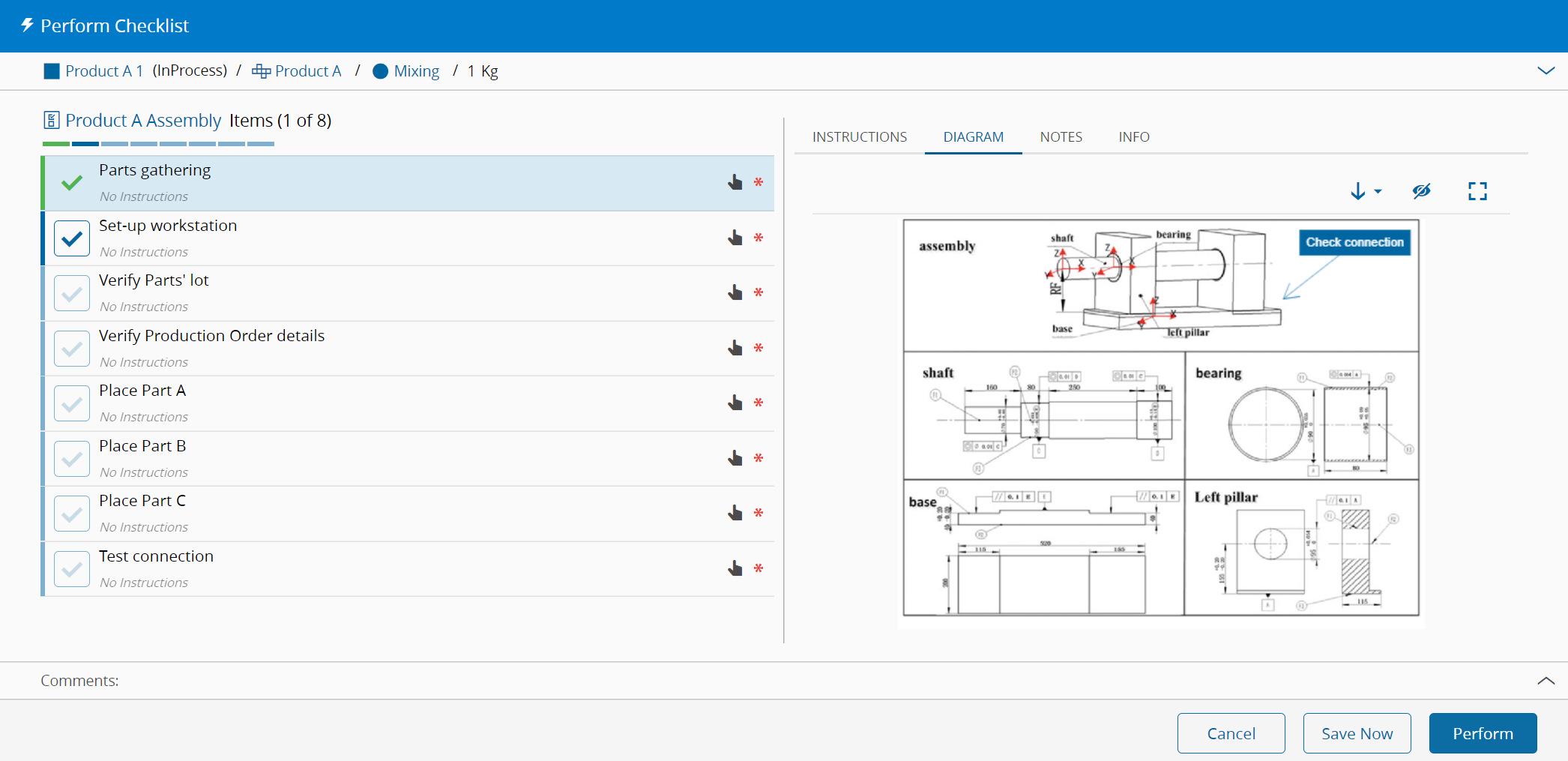Click the Product A Assembly checklist icon
1568x761 pixels.
click(51, 121)
